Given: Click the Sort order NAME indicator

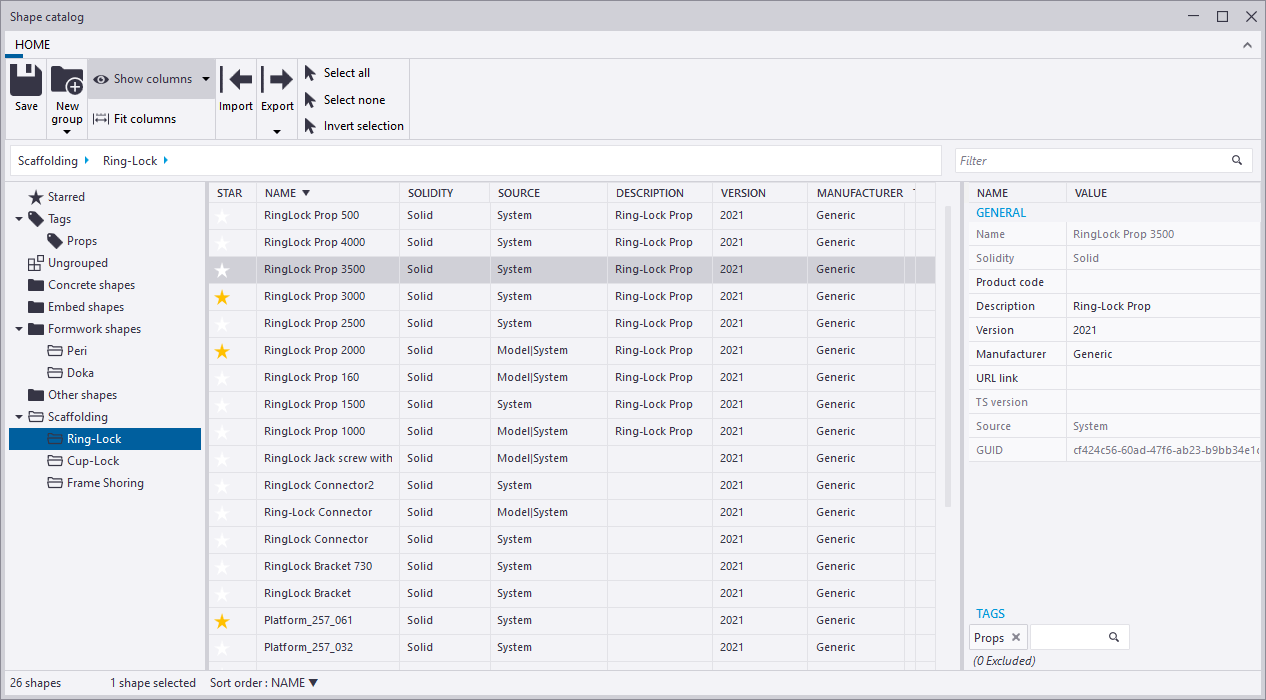Looking at the screenshot, I should [x=264, y=683].
